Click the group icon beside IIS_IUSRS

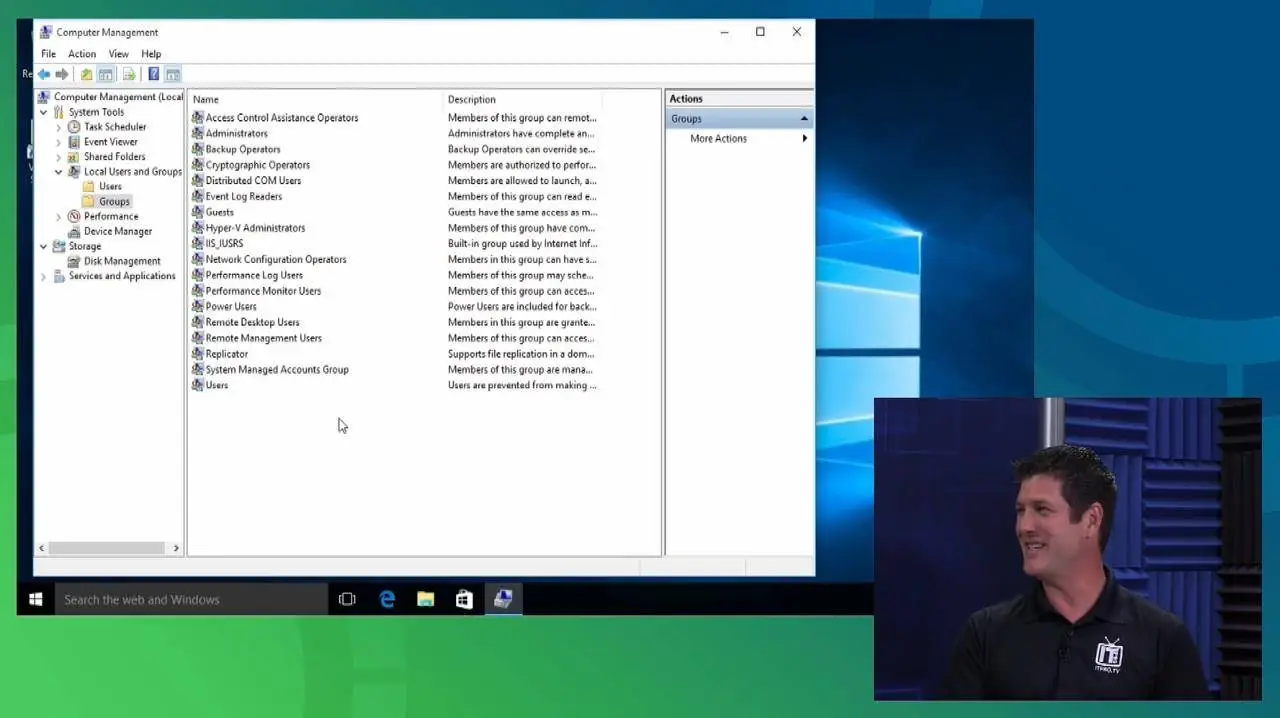click(x=197, y=243)
